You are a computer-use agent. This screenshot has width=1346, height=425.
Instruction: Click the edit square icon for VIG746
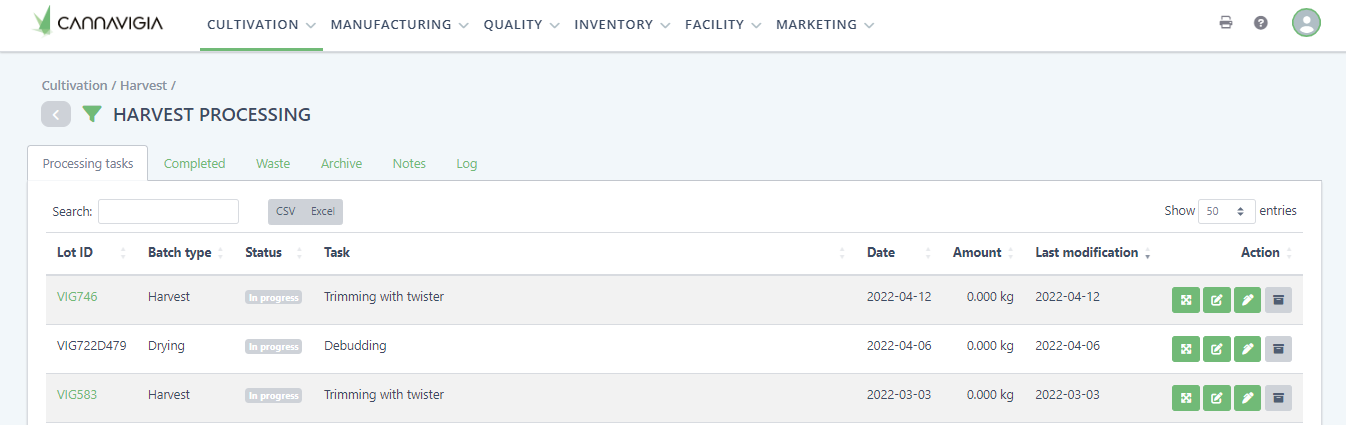click(x=1217, y=300)
